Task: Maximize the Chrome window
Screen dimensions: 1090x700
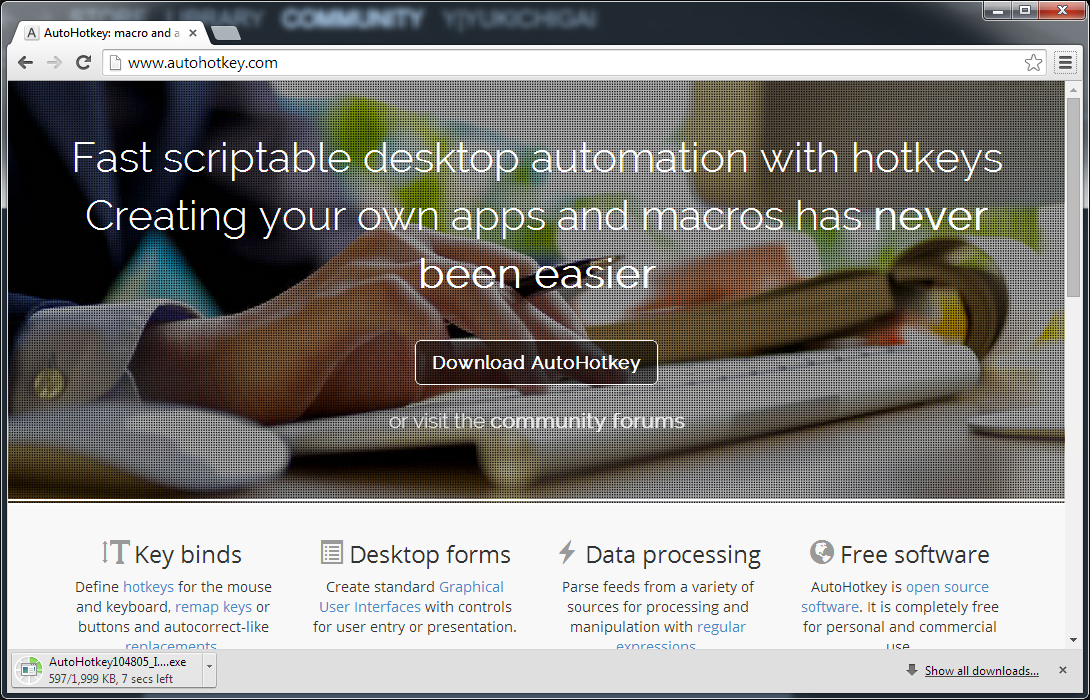Action: pos(1025,10)
